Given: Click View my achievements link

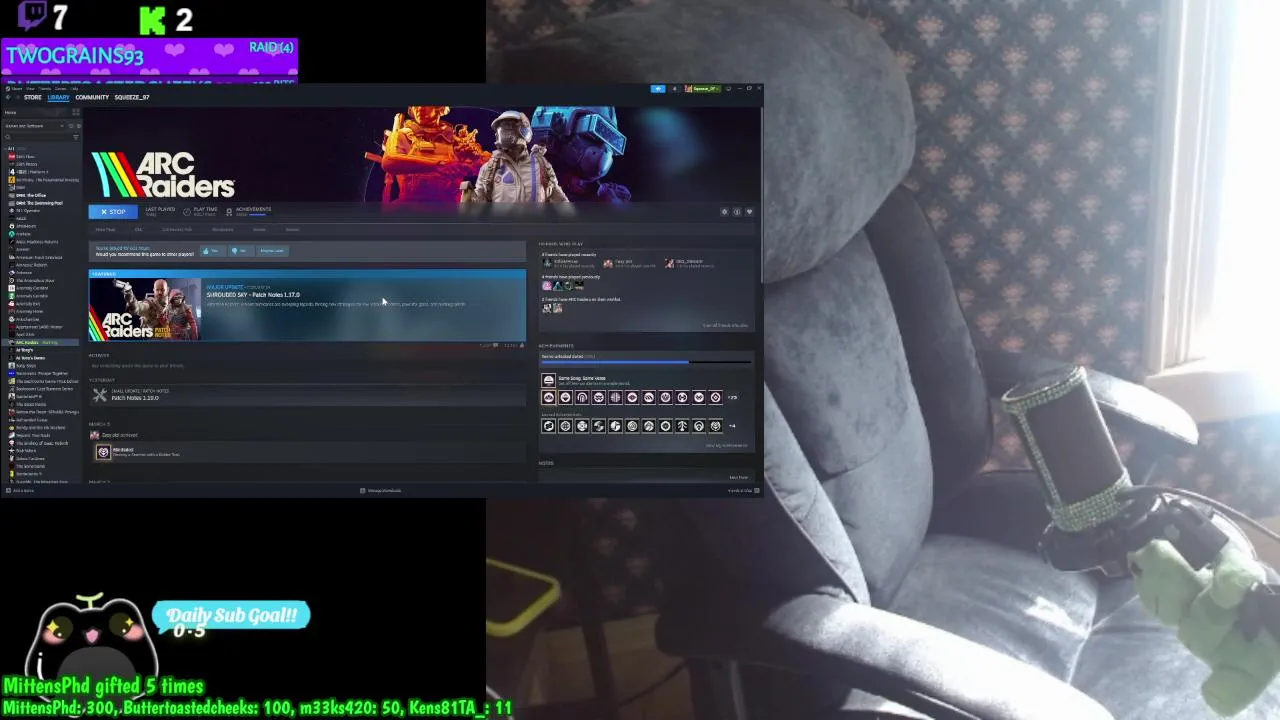Looking at the screenshot, I should pyautogui.click(x=727, y=445).
